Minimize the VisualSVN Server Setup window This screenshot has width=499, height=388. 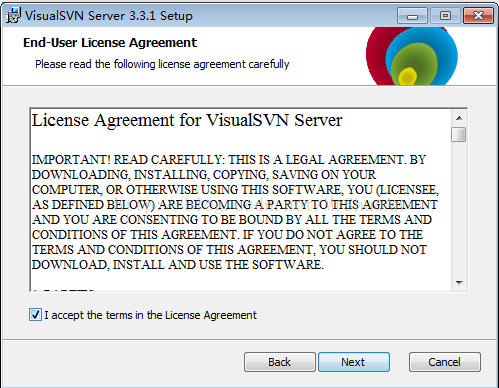[x=412, y=16]
